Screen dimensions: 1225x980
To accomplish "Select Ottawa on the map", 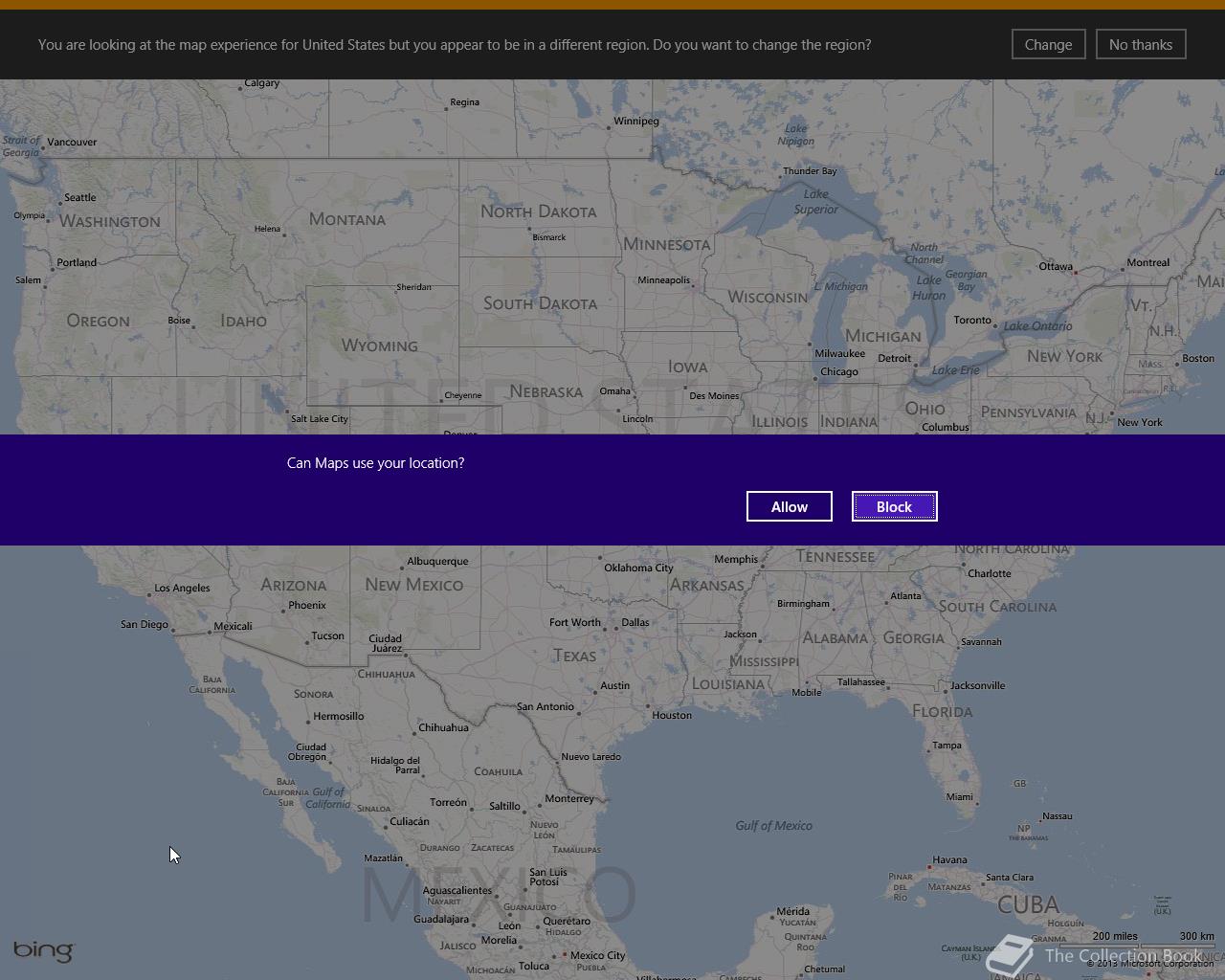I will [1056, 266].
